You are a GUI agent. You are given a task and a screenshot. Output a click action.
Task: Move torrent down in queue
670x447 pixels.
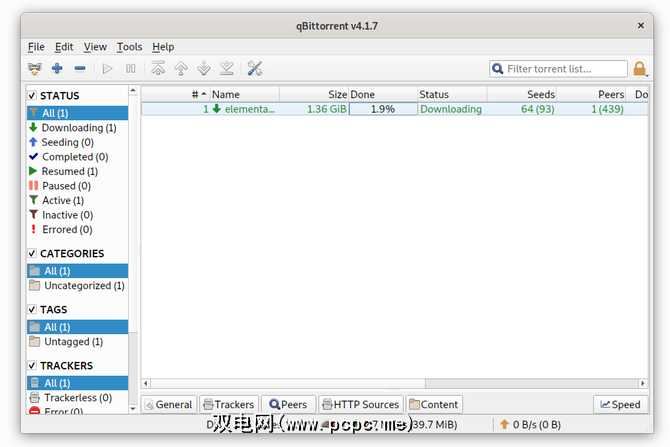tap(204, 68)
